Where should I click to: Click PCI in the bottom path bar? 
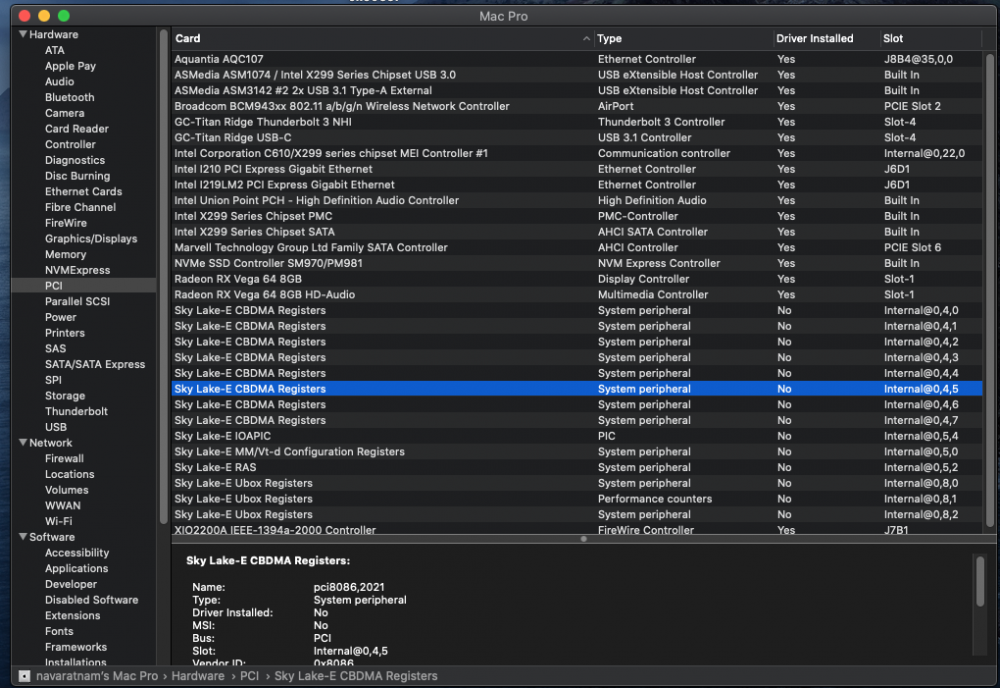point(249,676)
